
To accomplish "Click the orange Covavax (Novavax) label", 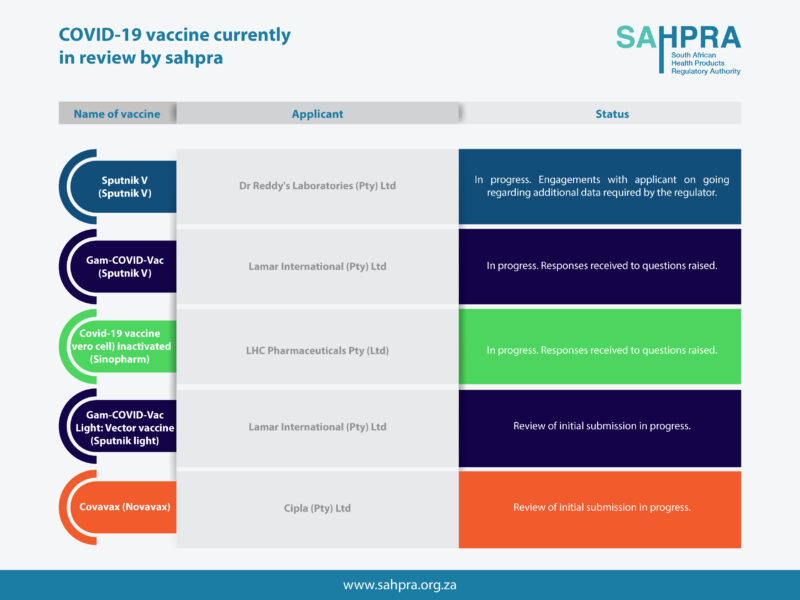I will tap(126, 507).
